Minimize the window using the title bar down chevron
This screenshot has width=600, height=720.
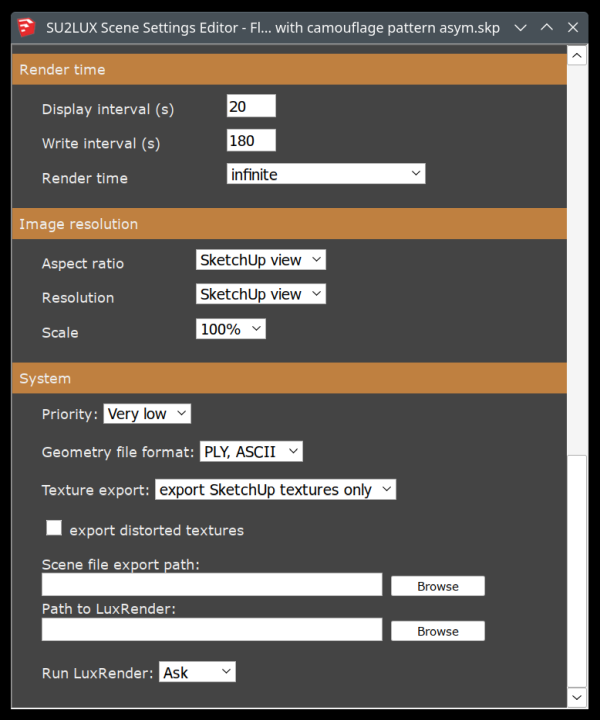tap(520, 28)
